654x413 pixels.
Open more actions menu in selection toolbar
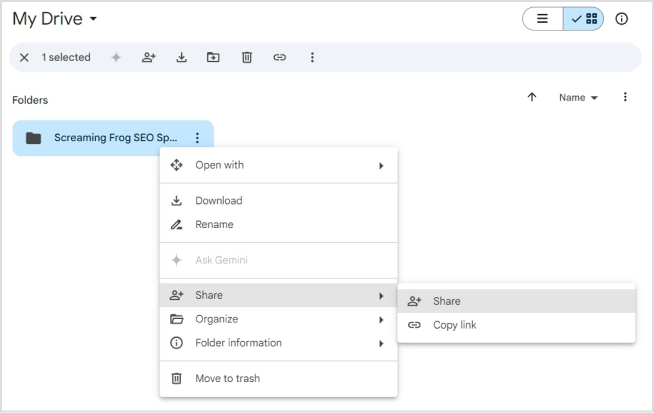click(312, 58)
